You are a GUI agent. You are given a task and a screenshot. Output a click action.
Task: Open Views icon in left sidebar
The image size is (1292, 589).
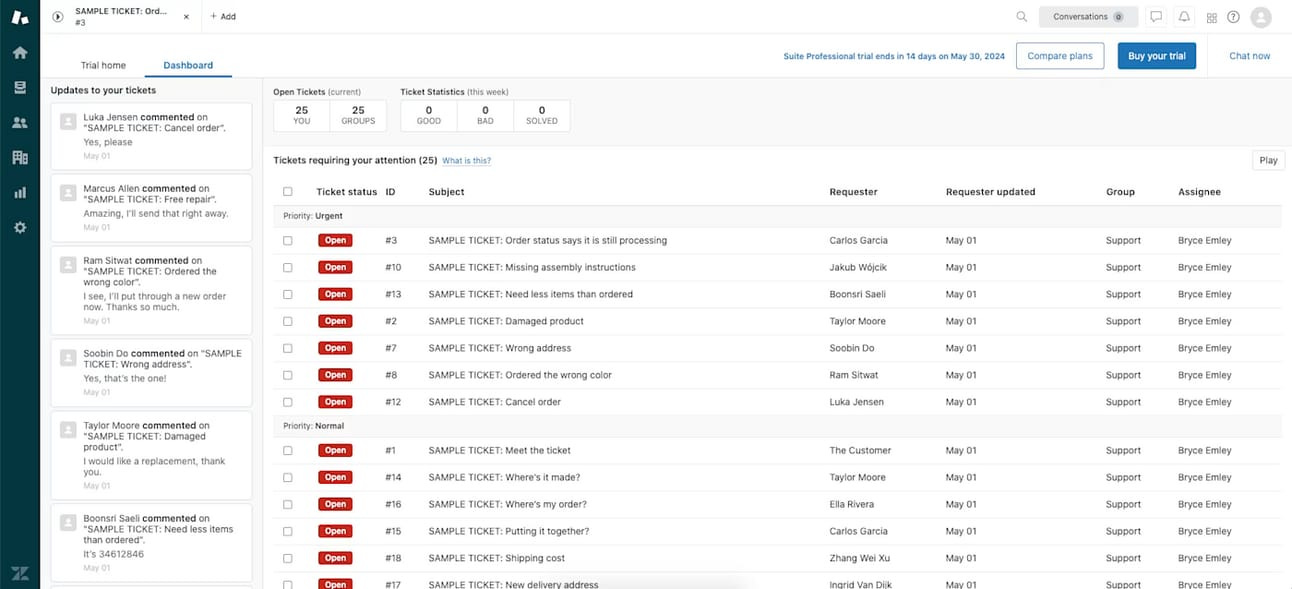[19, 88]
